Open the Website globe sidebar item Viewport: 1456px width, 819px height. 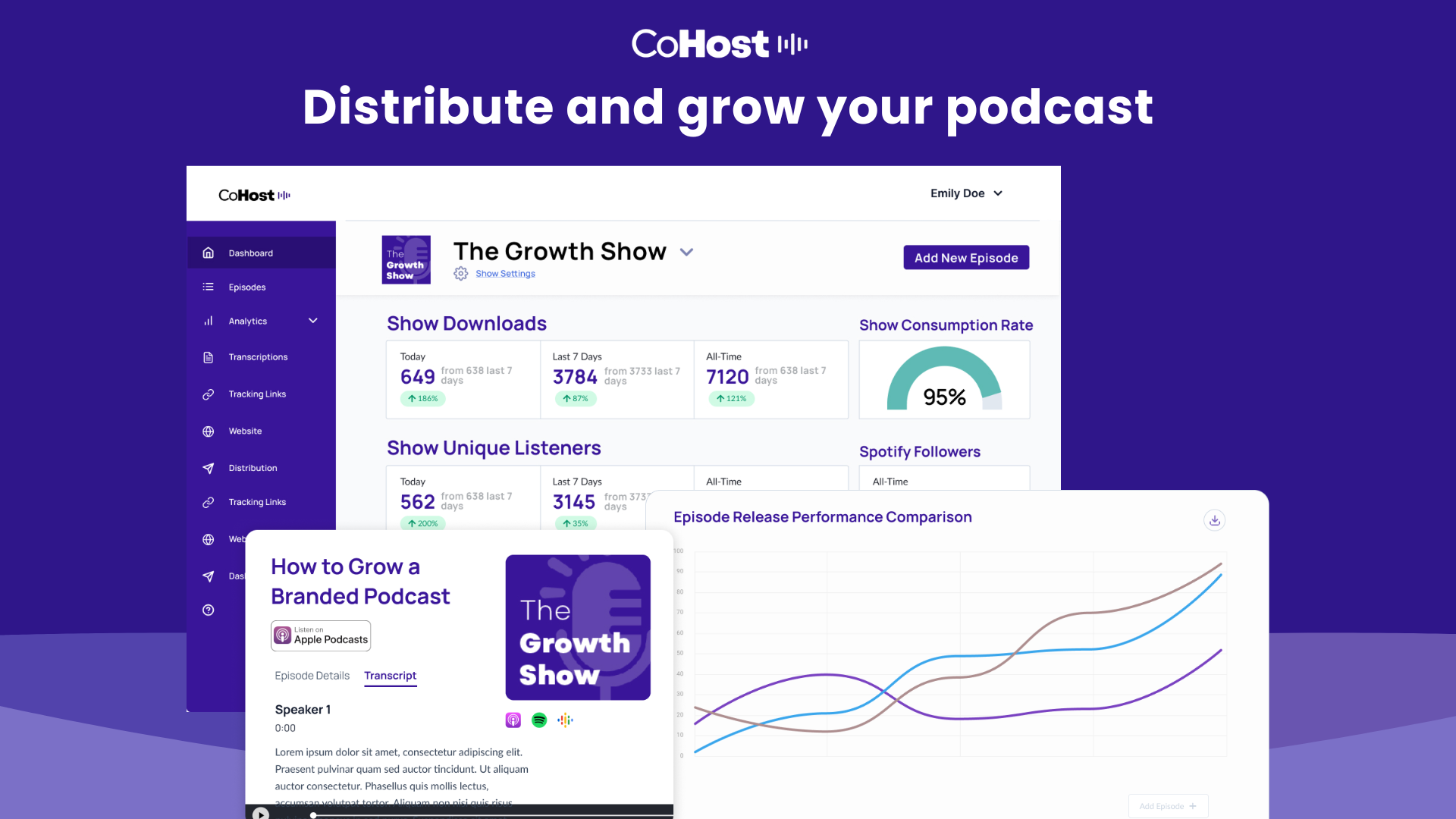pos(245,431)
